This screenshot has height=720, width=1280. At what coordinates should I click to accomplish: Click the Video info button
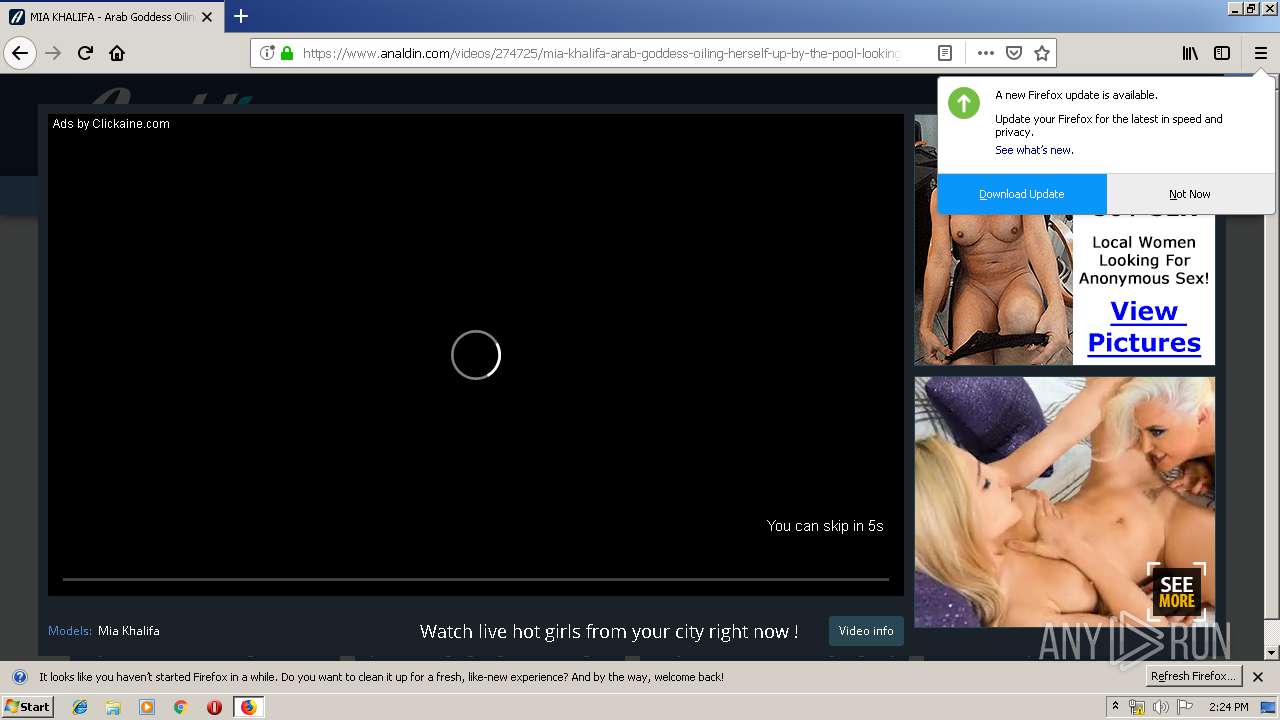coord(866,631)
